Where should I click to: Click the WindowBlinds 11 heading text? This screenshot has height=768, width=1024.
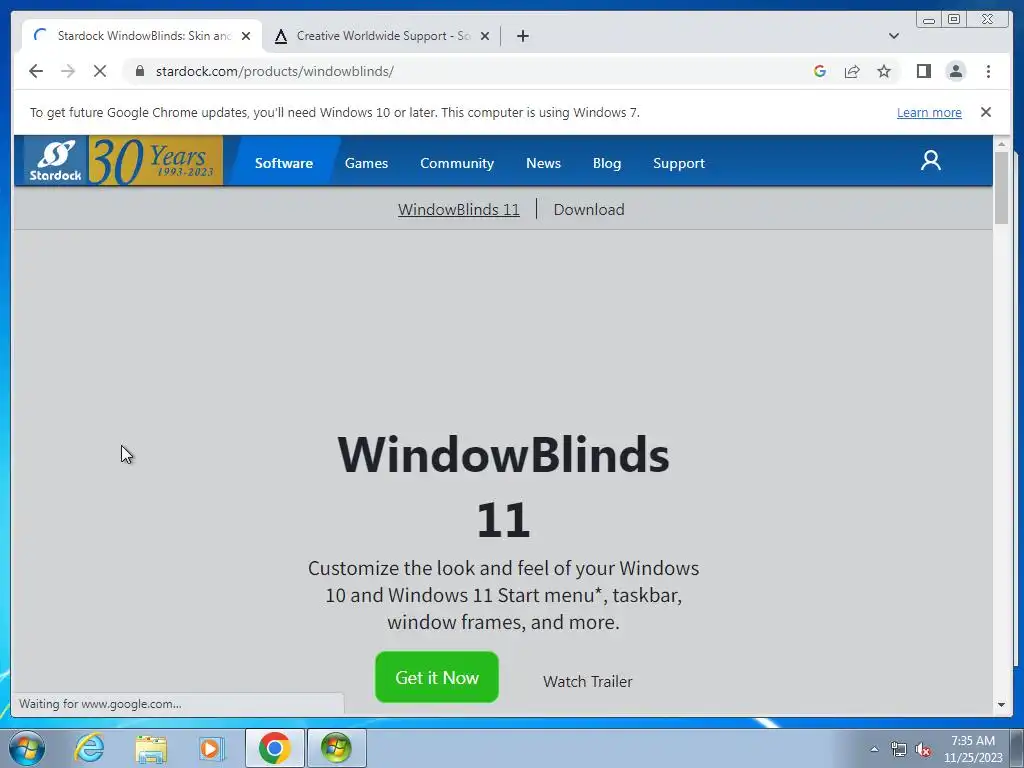(504, 487)
